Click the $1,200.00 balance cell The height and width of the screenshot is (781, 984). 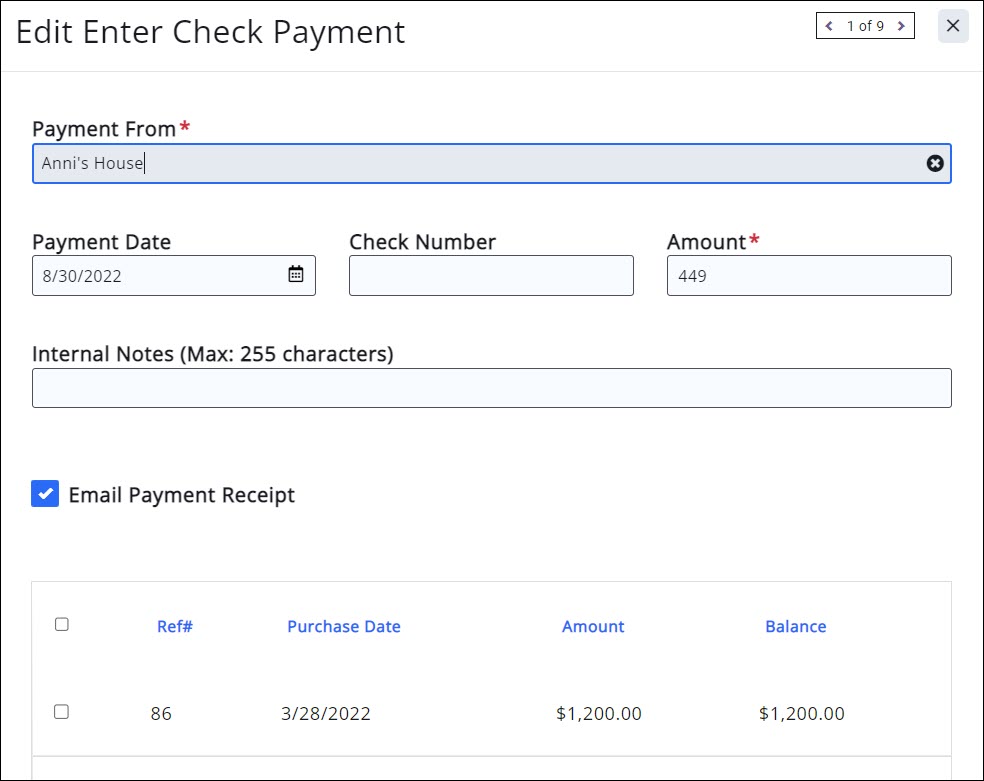pos(802,714)
